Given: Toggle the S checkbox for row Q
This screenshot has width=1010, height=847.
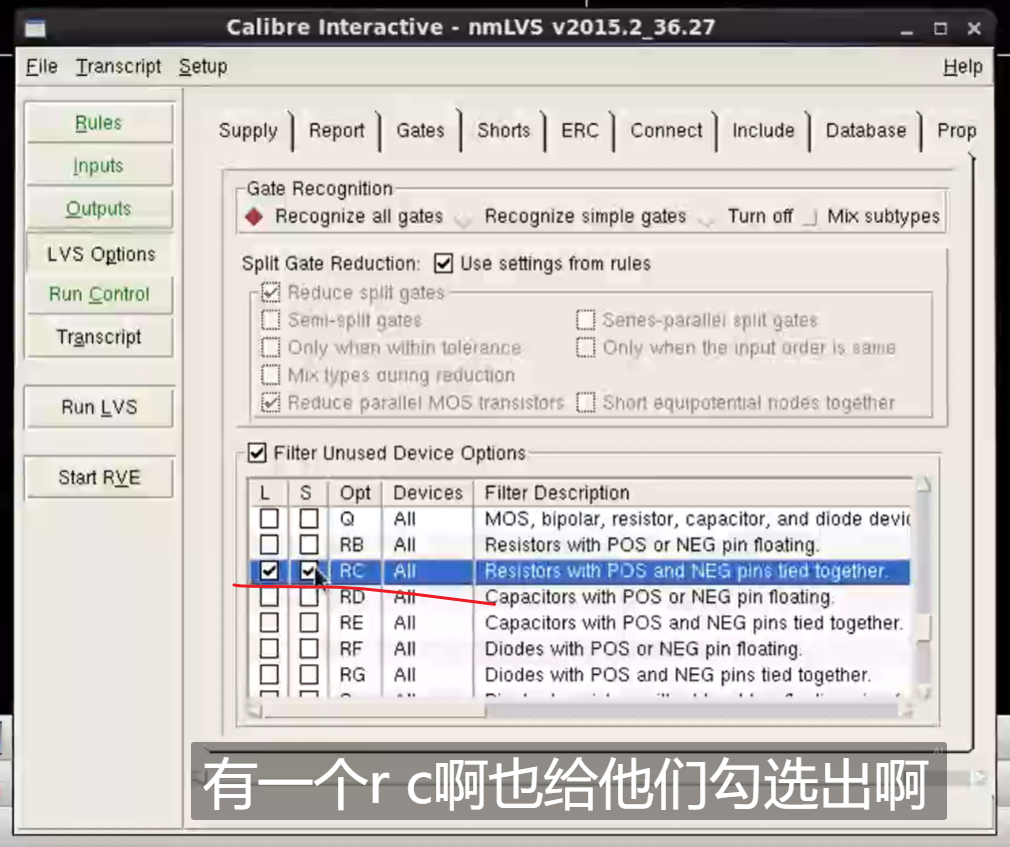Looking at the screenshot, I should tap(309, 519).
